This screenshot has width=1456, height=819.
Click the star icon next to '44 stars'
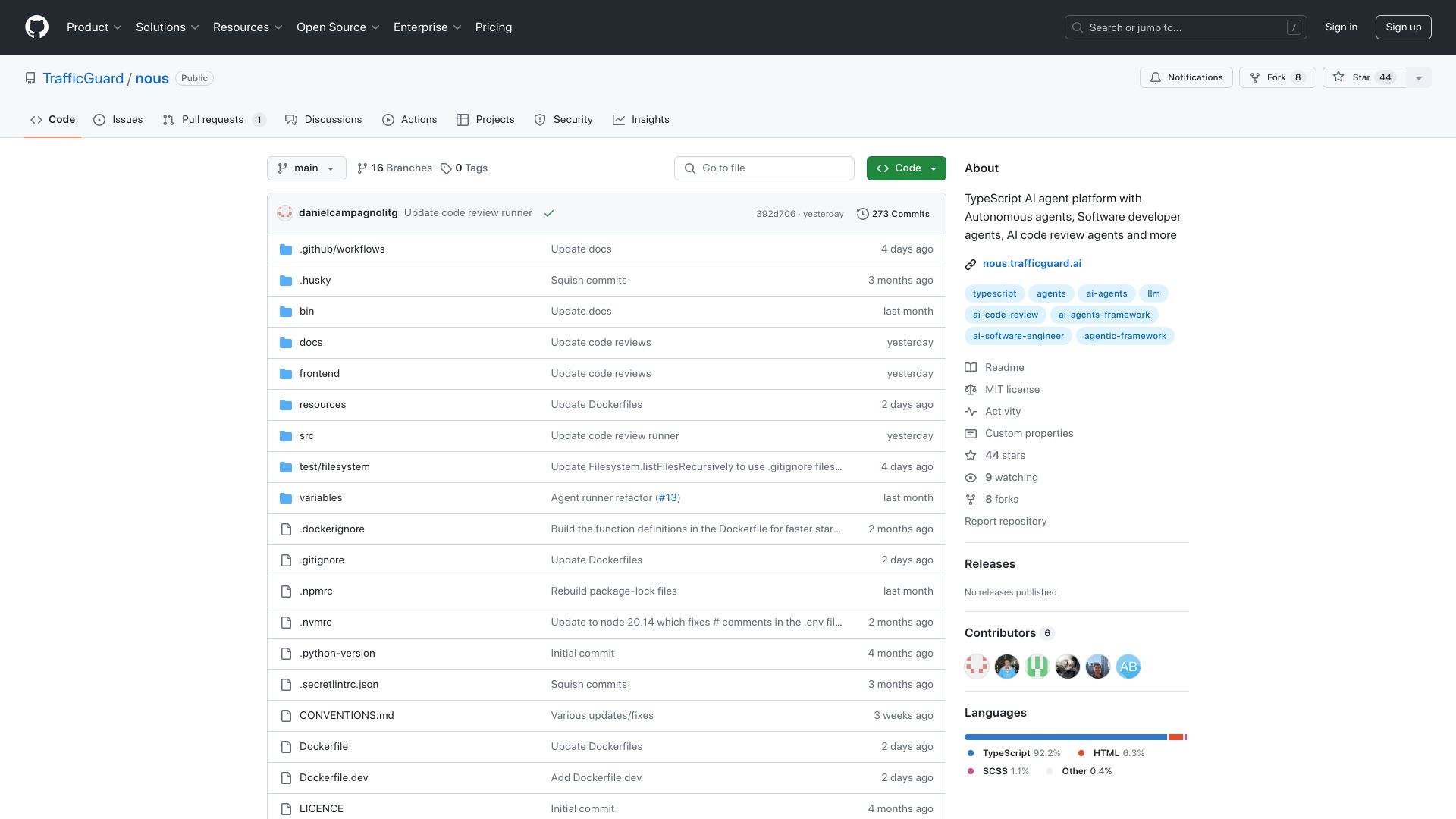click(971, 456)
